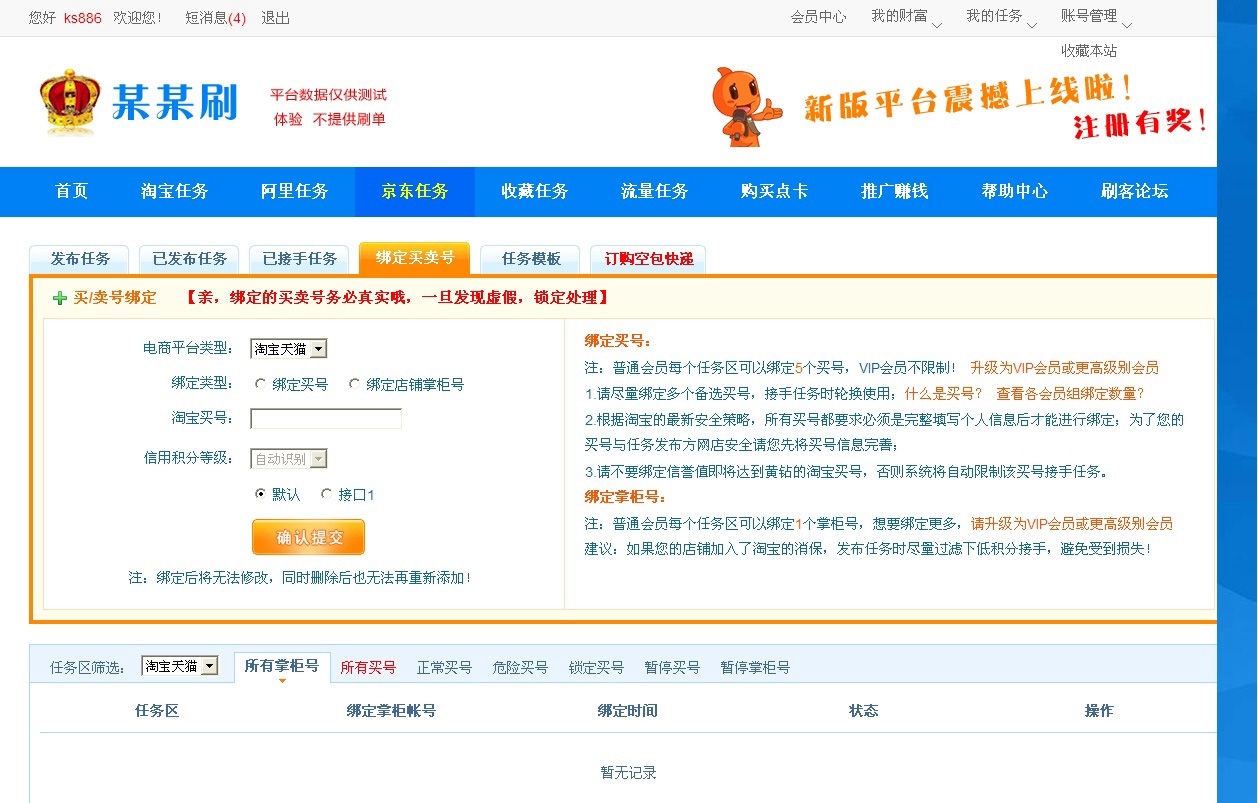Expand the 我的任务 menu
This screenshot has width=1258, height=803.
pos(1000,17)
